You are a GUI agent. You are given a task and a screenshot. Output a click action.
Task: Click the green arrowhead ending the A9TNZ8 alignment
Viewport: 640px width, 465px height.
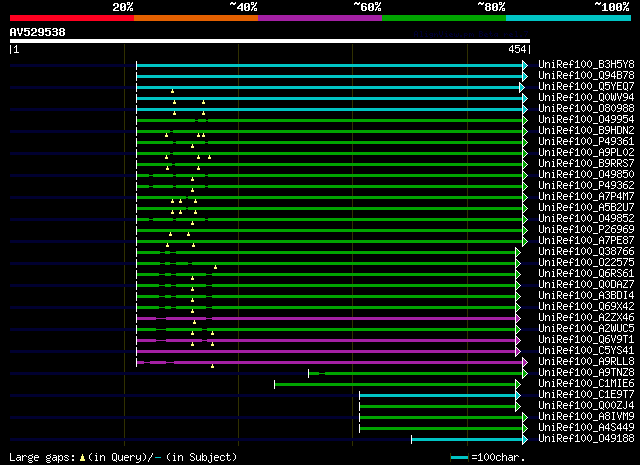pos(525,374)
